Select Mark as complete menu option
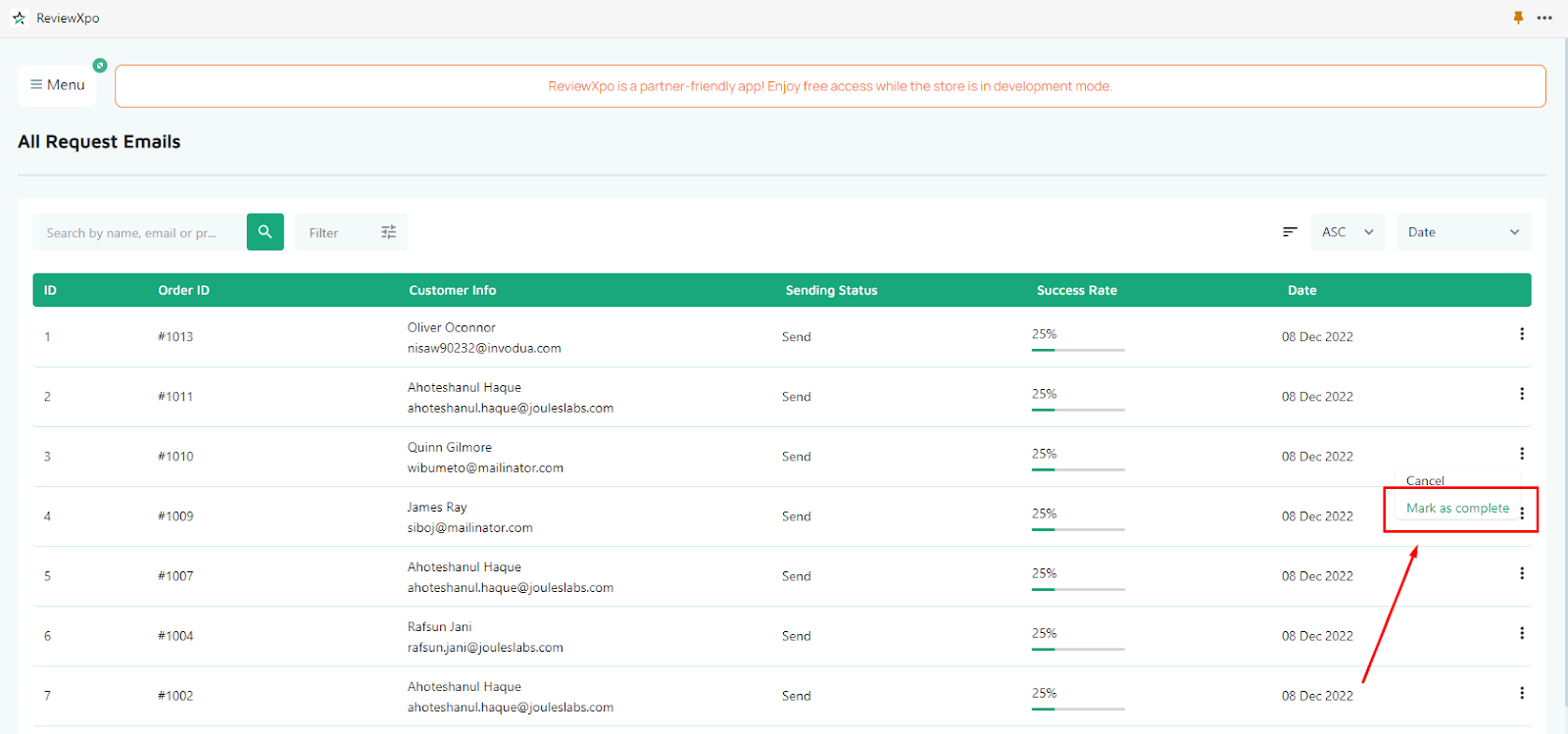This screenshot has width=1568, height=734. (1456, 509)
